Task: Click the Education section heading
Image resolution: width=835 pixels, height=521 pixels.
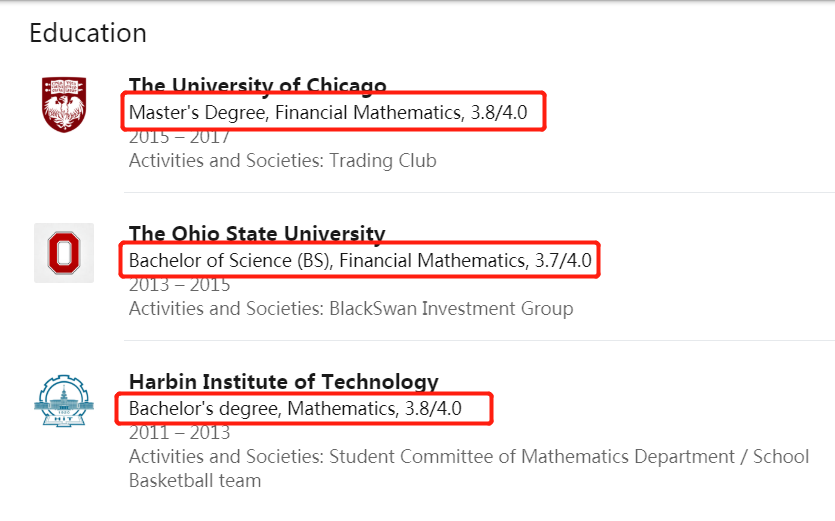Action: tap(88, 33)
